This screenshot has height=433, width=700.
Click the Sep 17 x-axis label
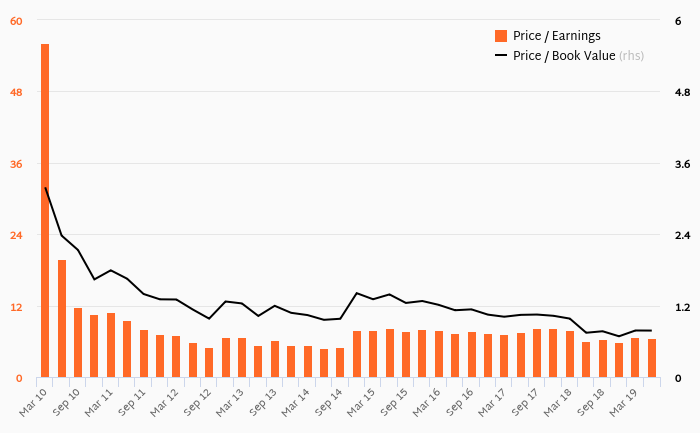click(525, 402)
